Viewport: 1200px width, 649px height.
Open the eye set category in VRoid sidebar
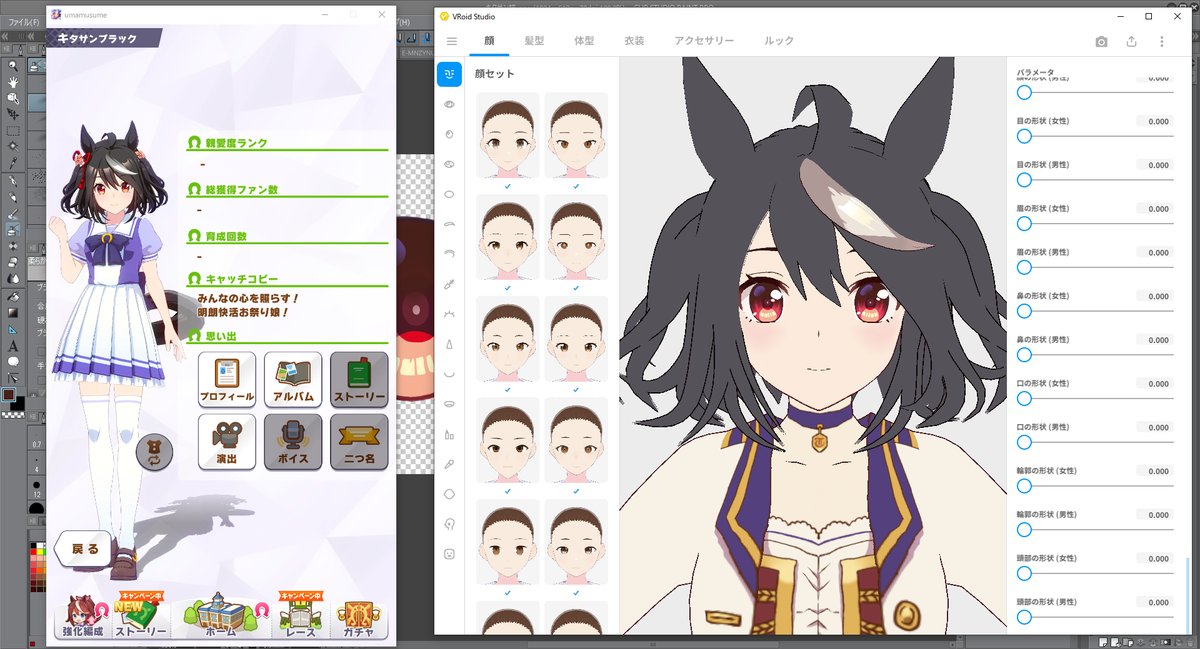(449, 104)
